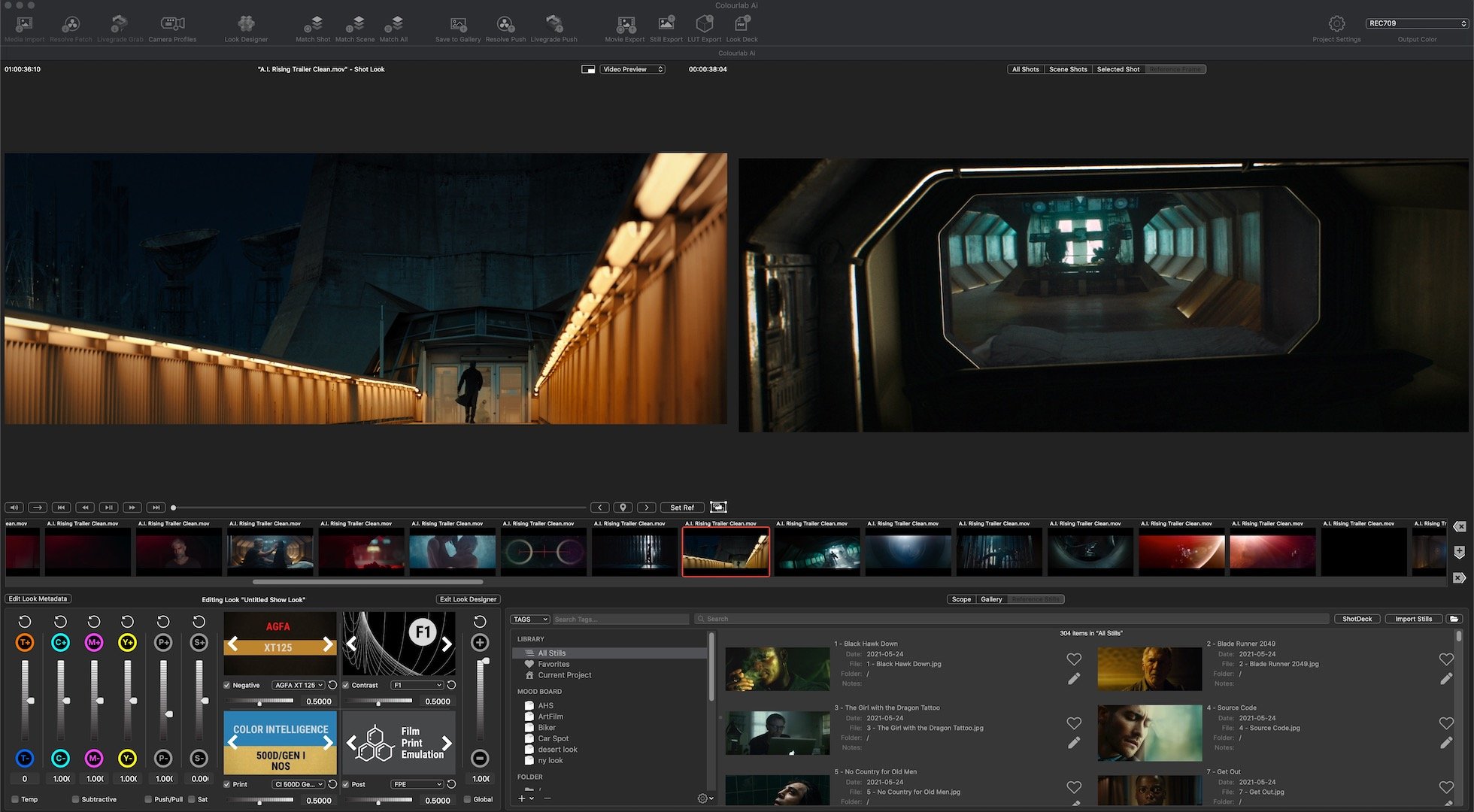Expand the AGFA XT 125 negative dropdown
This screenshot has height=812, width=1474.
pyautogui.click(x=299, y=685)
